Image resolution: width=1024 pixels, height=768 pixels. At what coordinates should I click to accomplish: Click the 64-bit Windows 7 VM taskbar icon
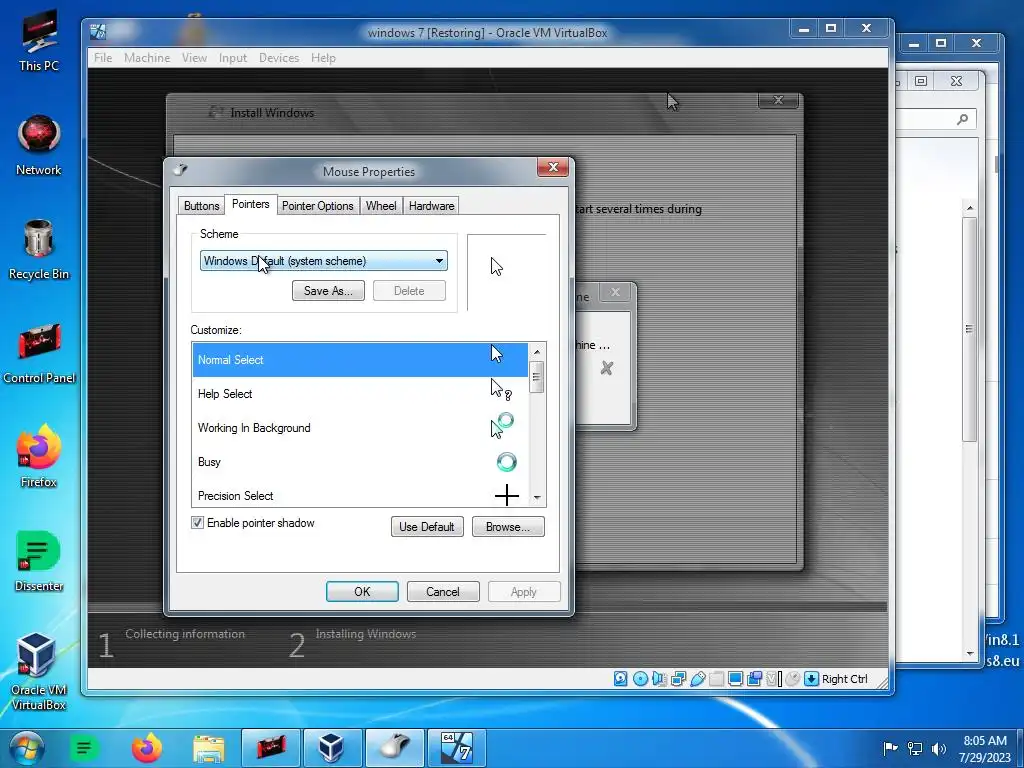tap(456, 748)
